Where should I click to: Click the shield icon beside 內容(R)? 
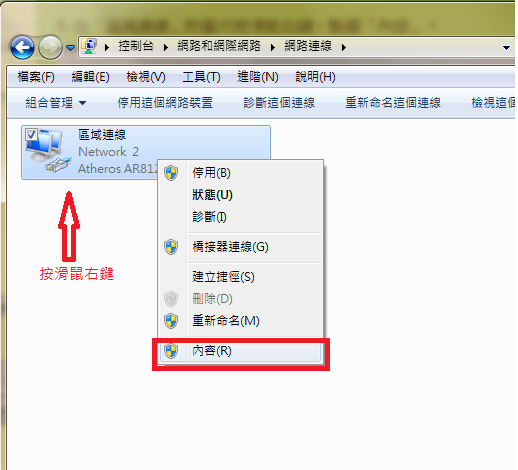[x=171, y=351]
